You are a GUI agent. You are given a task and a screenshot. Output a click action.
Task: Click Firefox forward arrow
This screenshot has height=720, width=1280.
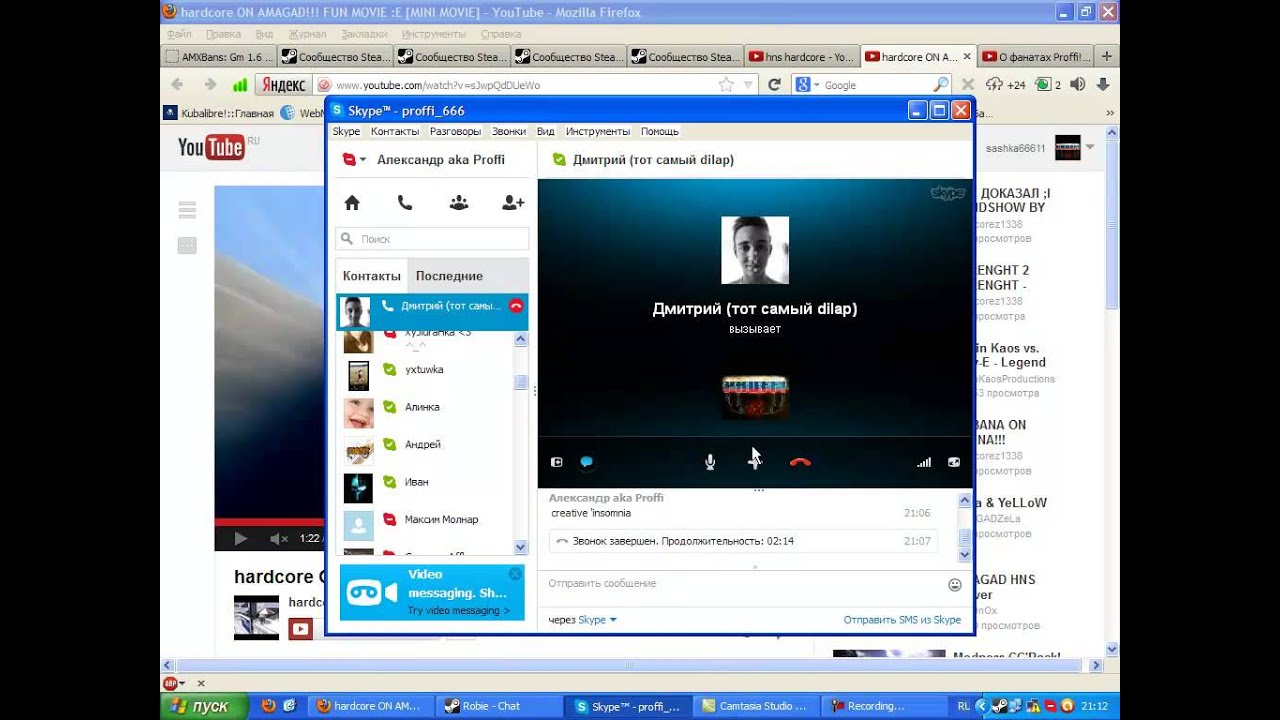210,85
